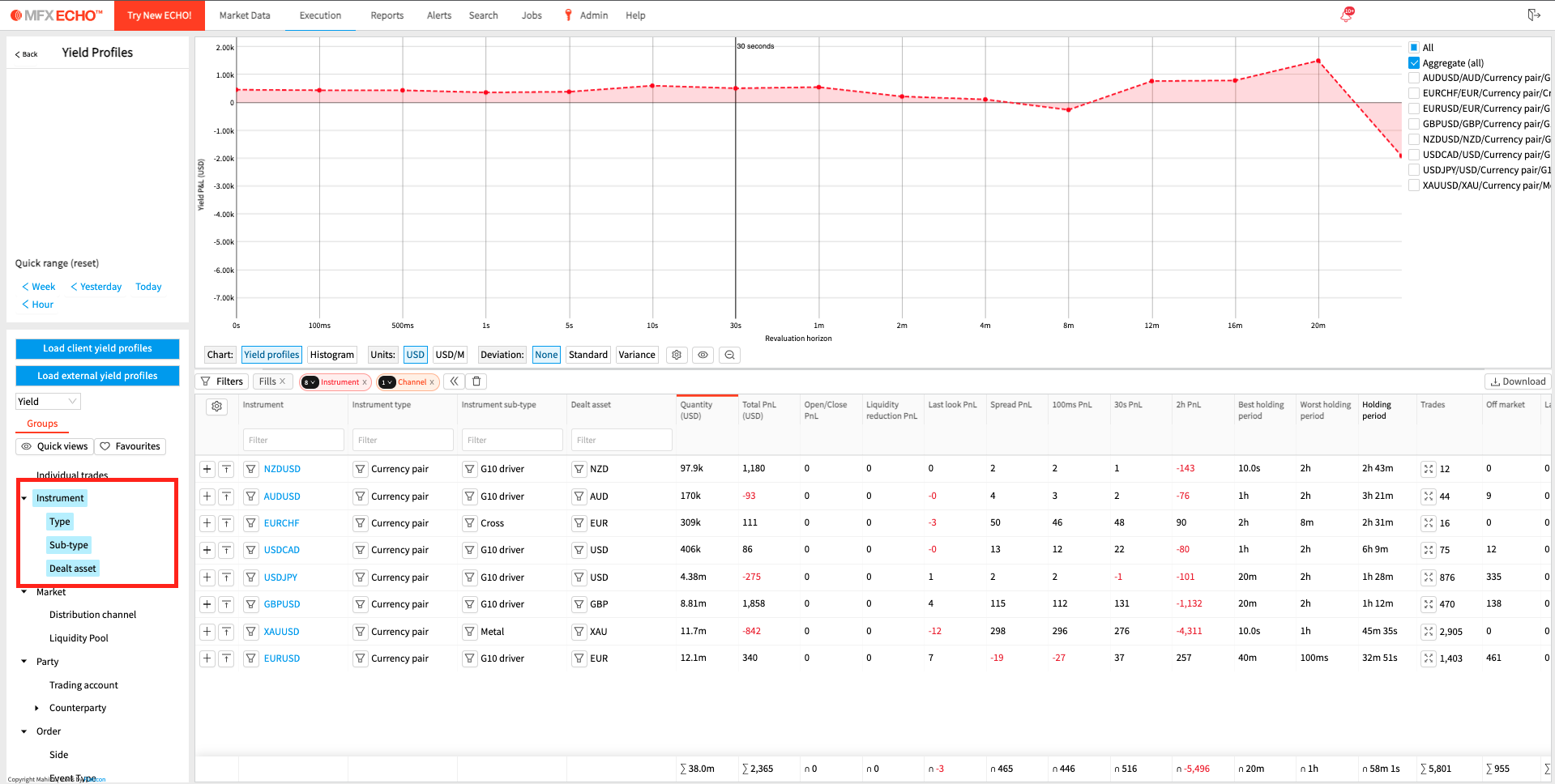Collapse the Party tree group arrow
Image resolution: width=1555 pixels, height=784 pixels.
(x=24, y=662)
